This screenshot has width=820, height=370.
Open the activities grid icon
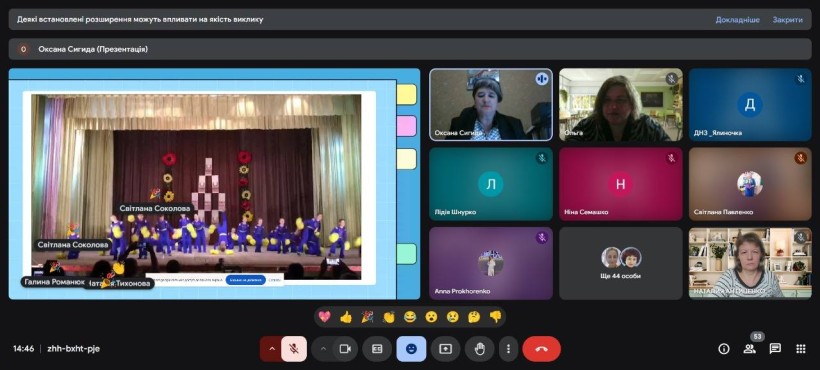point(801,349)
